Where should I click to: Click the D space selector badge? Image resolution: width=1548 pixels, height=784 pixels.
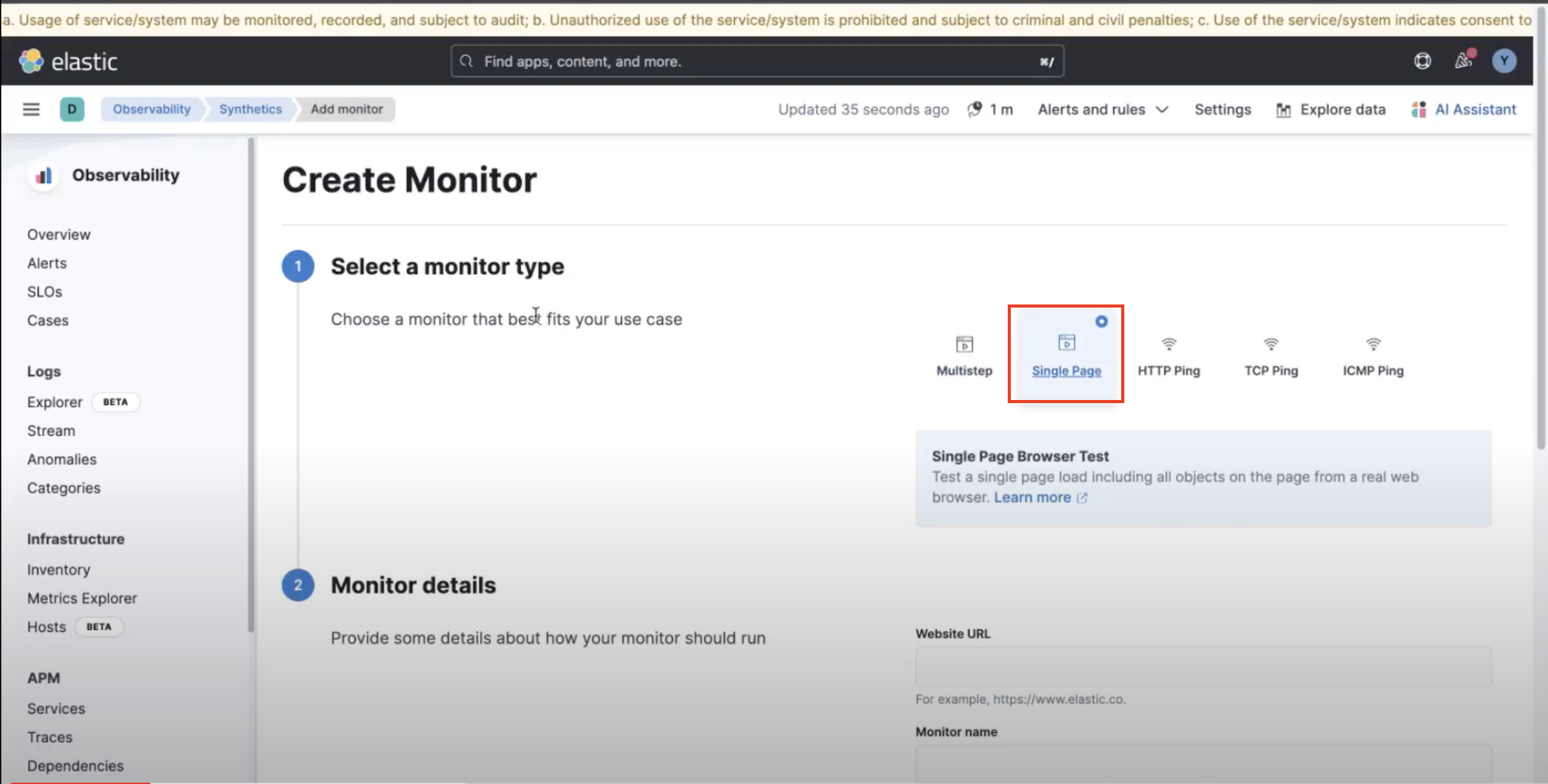point(72,110)
